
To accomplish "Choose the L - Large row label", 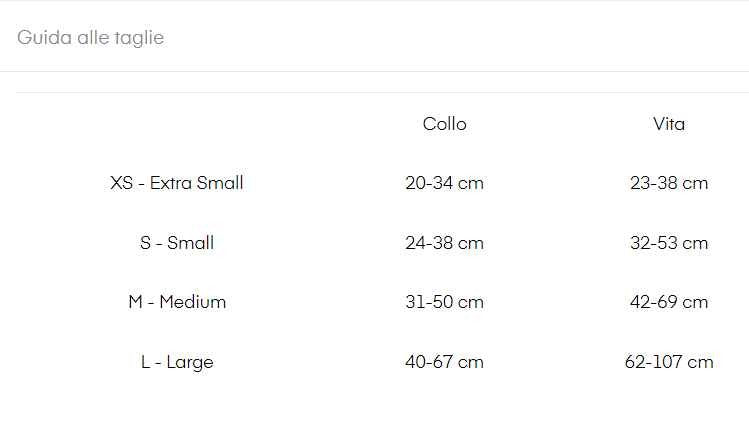I will [x=177, y=362].
